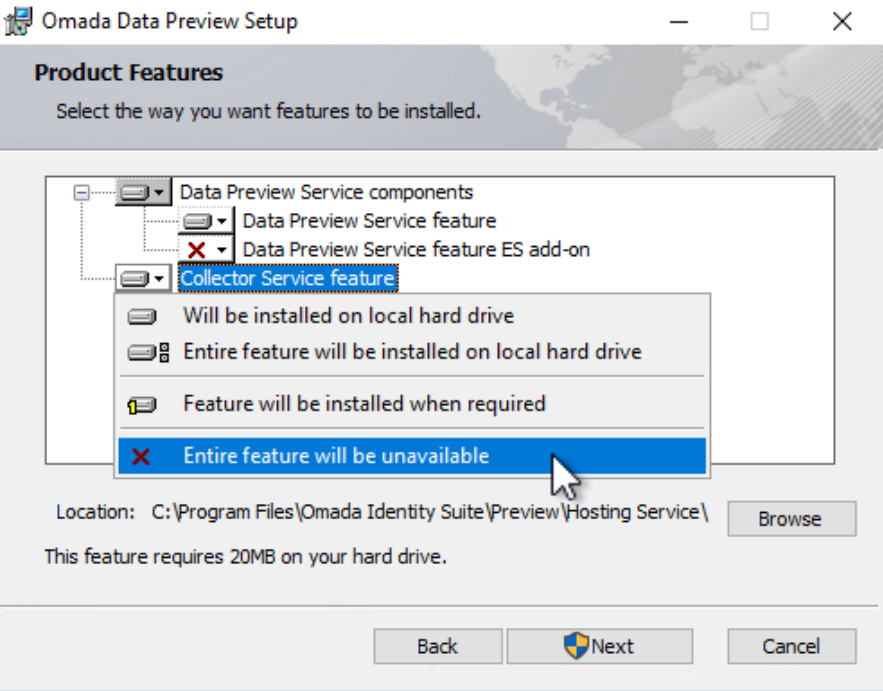Click the red X icon for ES add-on
This screenshot has width=883, height=691.
pyautogui.click(x=197, y=249)
